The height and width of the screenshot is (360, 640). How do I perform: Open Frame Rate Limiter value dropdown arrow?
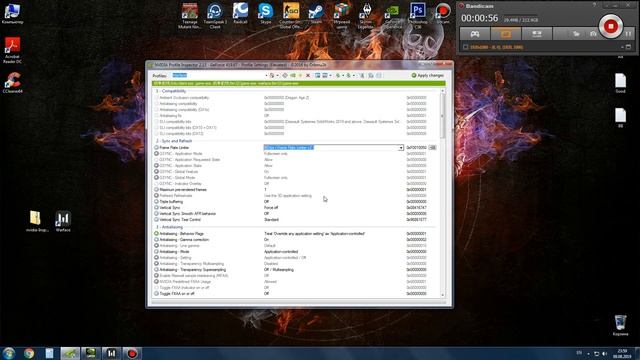pyautogui.click(x=401, y=148)
